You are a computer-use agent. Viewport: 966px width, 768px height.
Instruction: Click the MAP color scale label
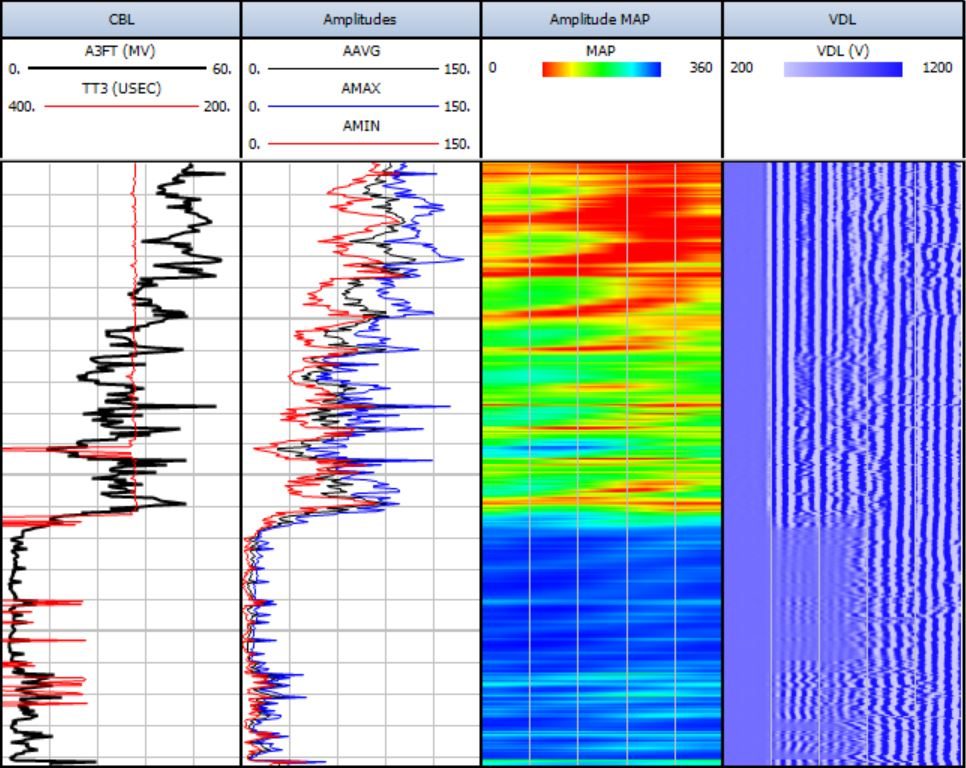[601, 51]
